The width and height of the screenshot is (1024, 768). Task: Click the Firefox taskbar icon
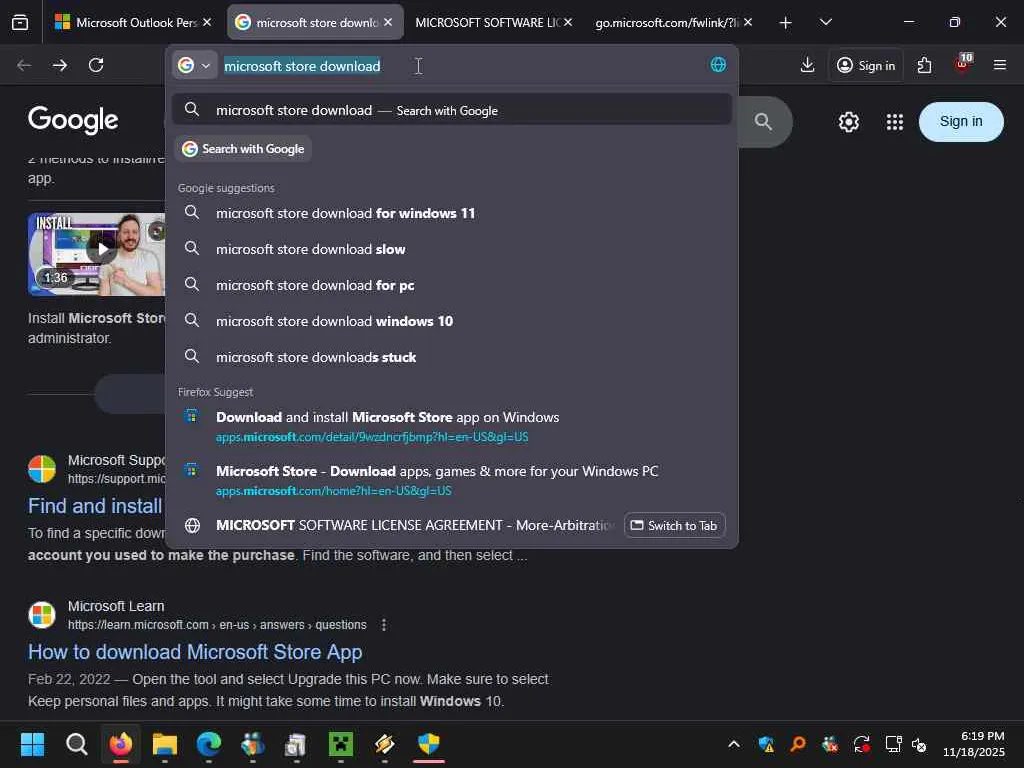coord(121,744)
